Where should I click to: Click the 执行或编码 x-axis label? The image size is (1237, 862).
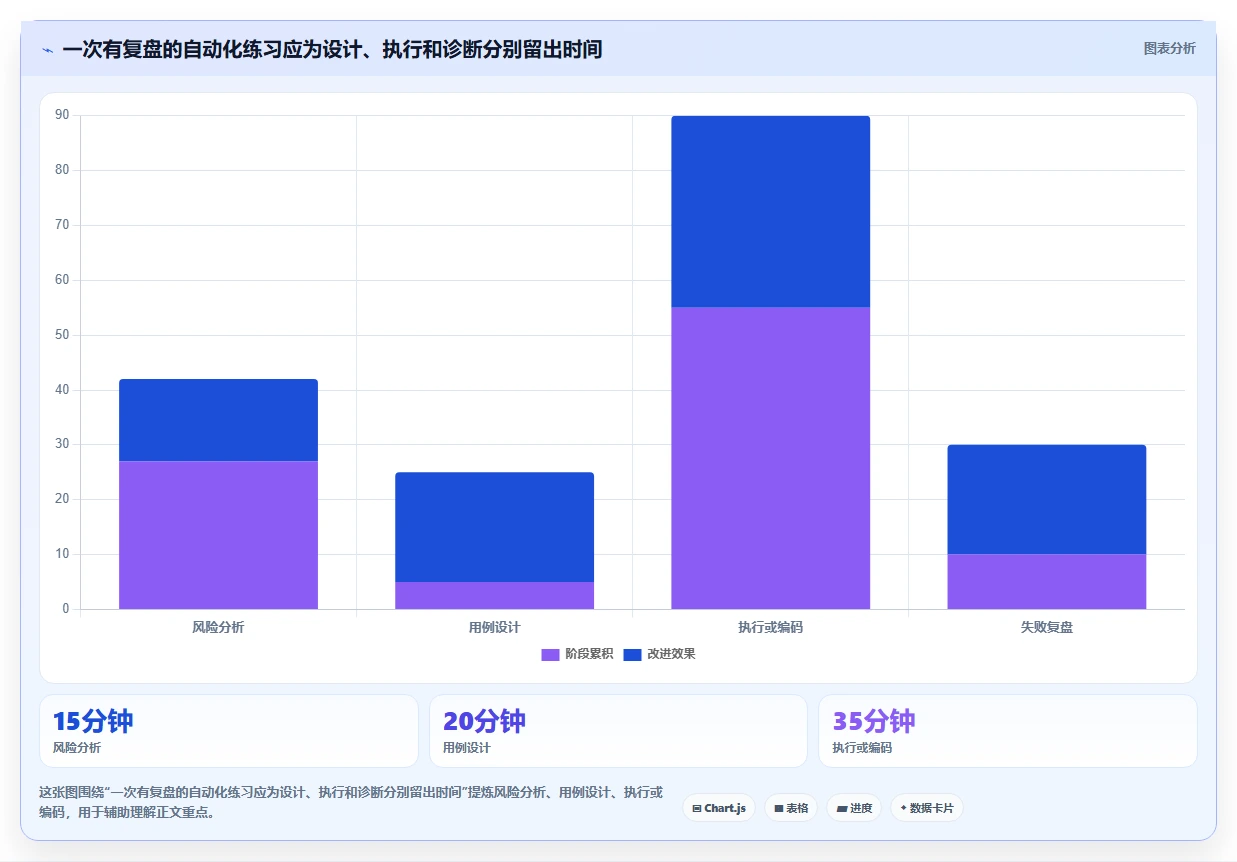point(770,627)
